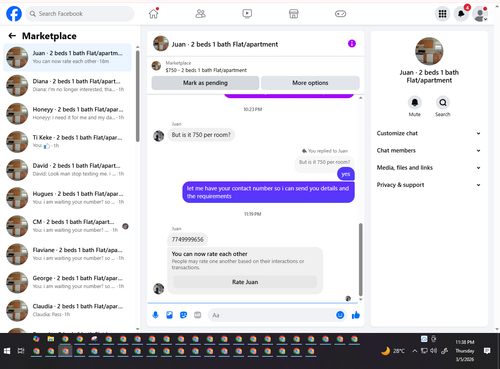Viewport: 500px width, 369px height.
Task: Open the $750 - 2 beds listing link
Action: [x=206, y=70]
